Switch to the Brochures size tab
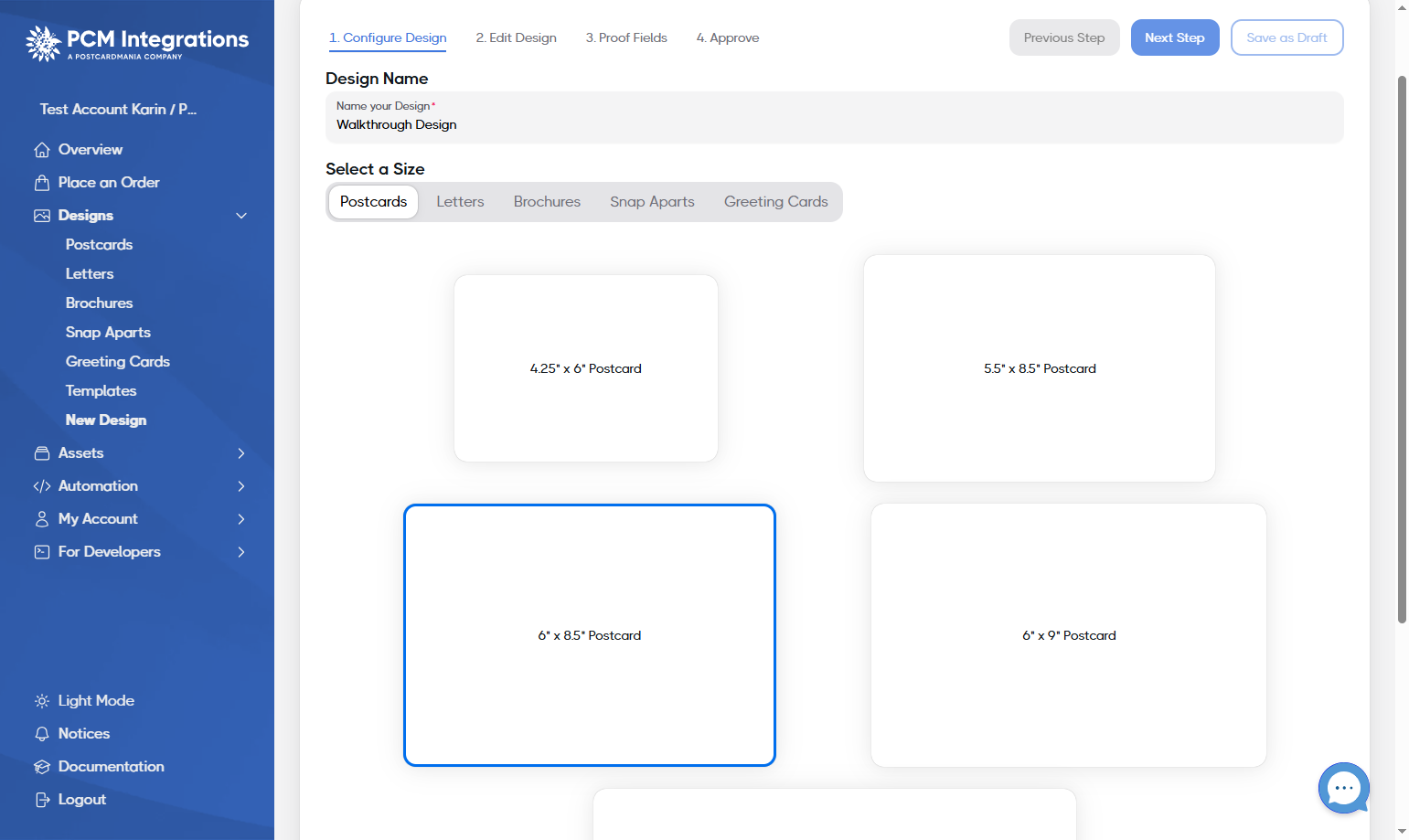 (547, 202)
